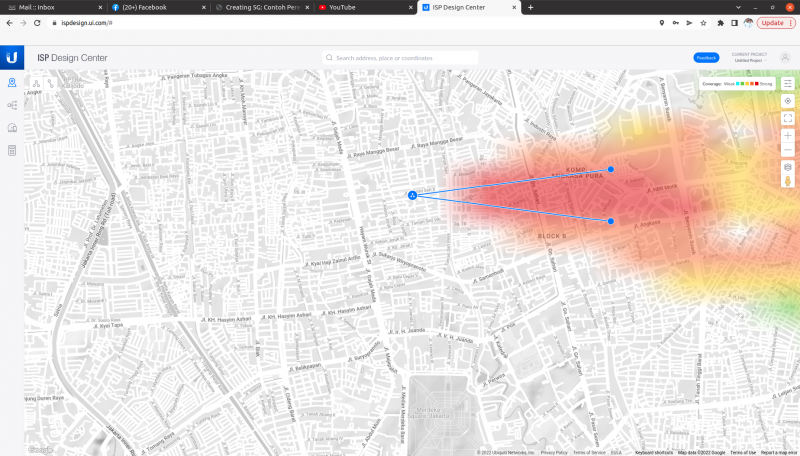Screen dimensions: 800x456
Task: Expand the Untitled Project dropdown
Action: pos(749,60)
